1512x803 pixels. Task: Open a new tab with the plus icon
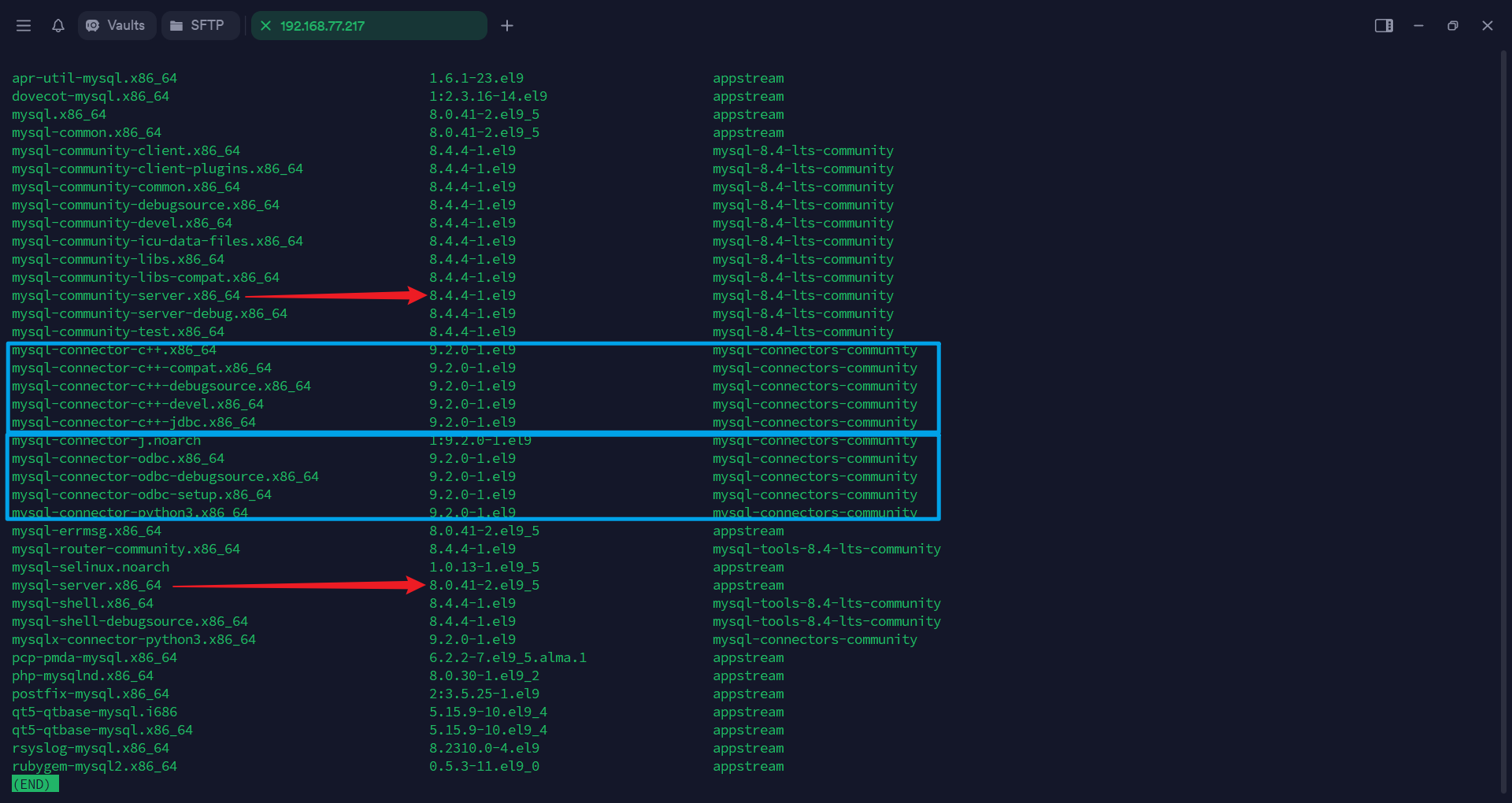[506, 25]
